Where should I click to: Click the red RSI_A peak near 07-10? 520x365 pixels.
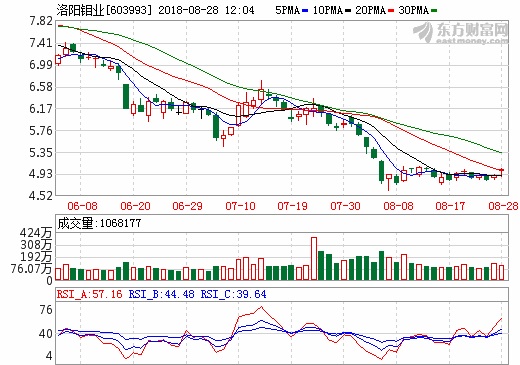coord(261,307)
